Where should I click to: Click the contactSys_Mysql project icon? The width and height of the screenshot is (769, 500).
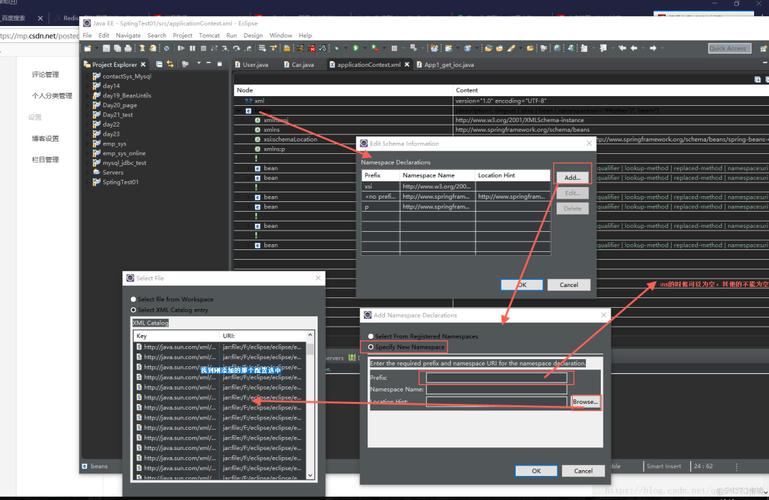(x=96, y=76)
